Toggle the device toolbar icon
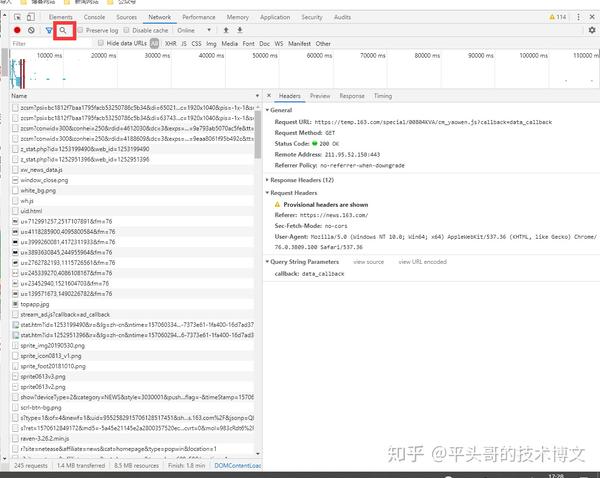600x478 pixels. tap(31, 17)
